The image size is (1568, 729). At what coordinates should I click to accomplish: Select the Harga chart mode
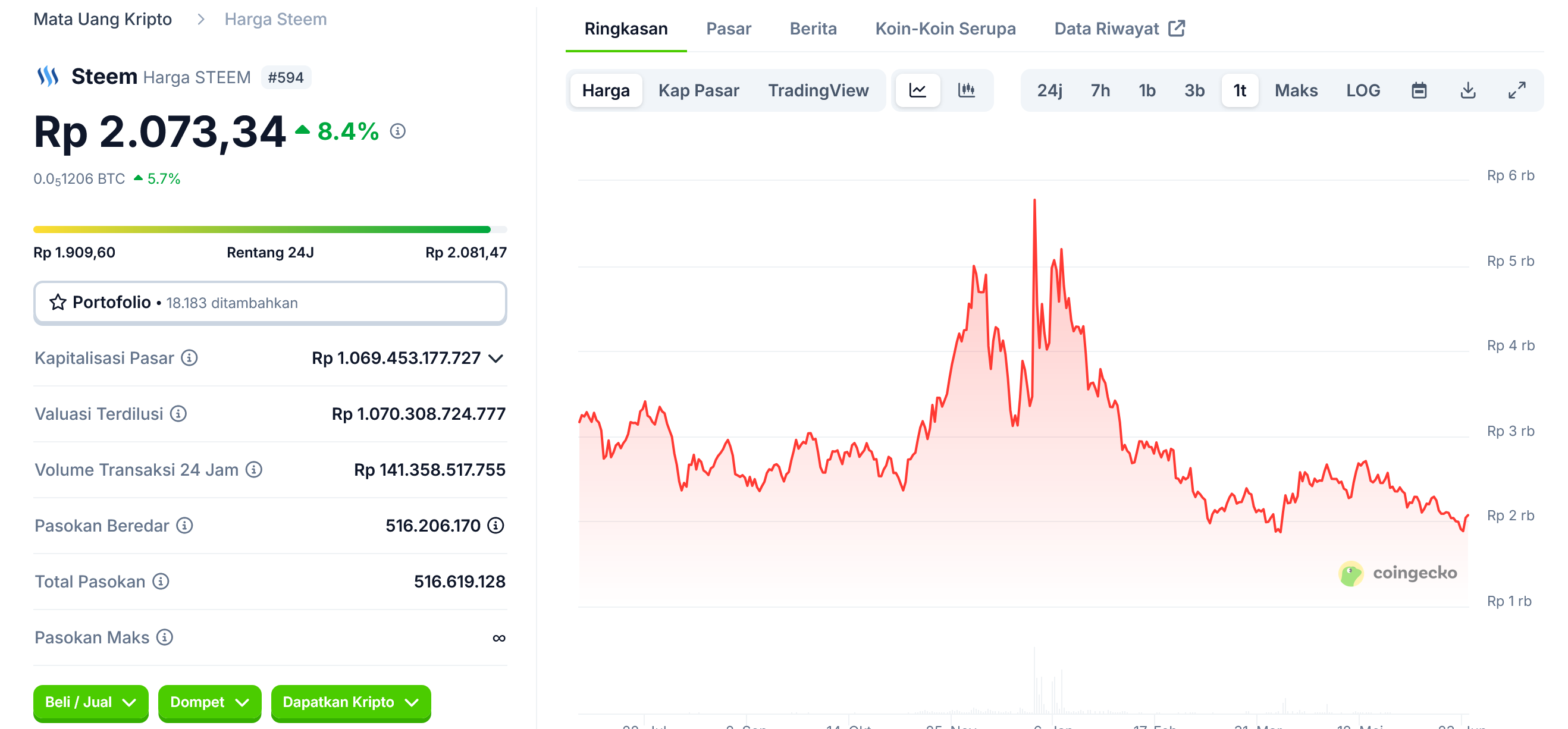tap(606, 90)
